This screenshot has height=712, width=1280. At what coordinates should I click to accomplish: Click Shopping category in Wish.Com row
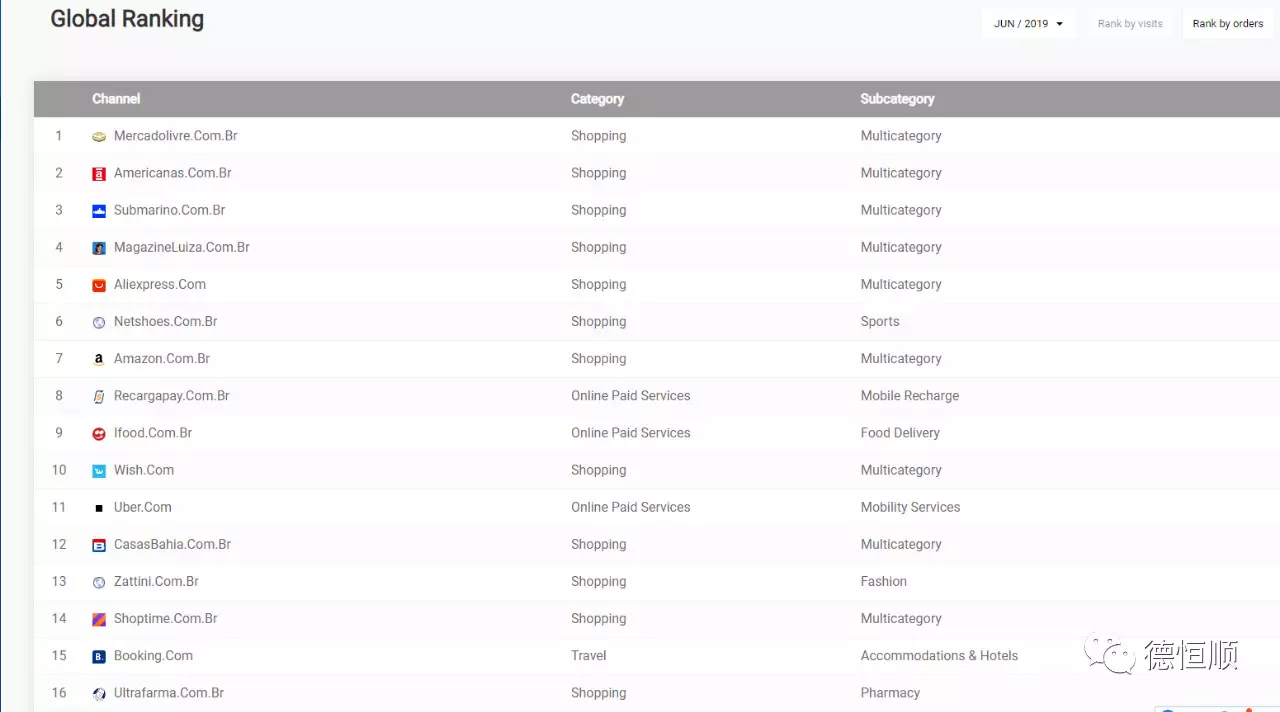pyautogui.click(x=599, y=470)
